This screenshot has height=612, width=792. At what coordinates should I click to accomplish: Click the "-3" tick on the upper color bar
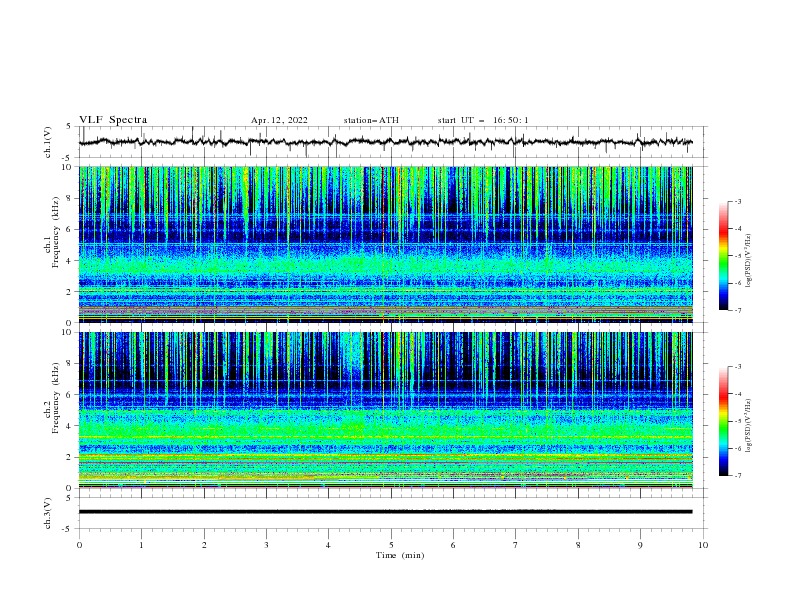[737, 201]
